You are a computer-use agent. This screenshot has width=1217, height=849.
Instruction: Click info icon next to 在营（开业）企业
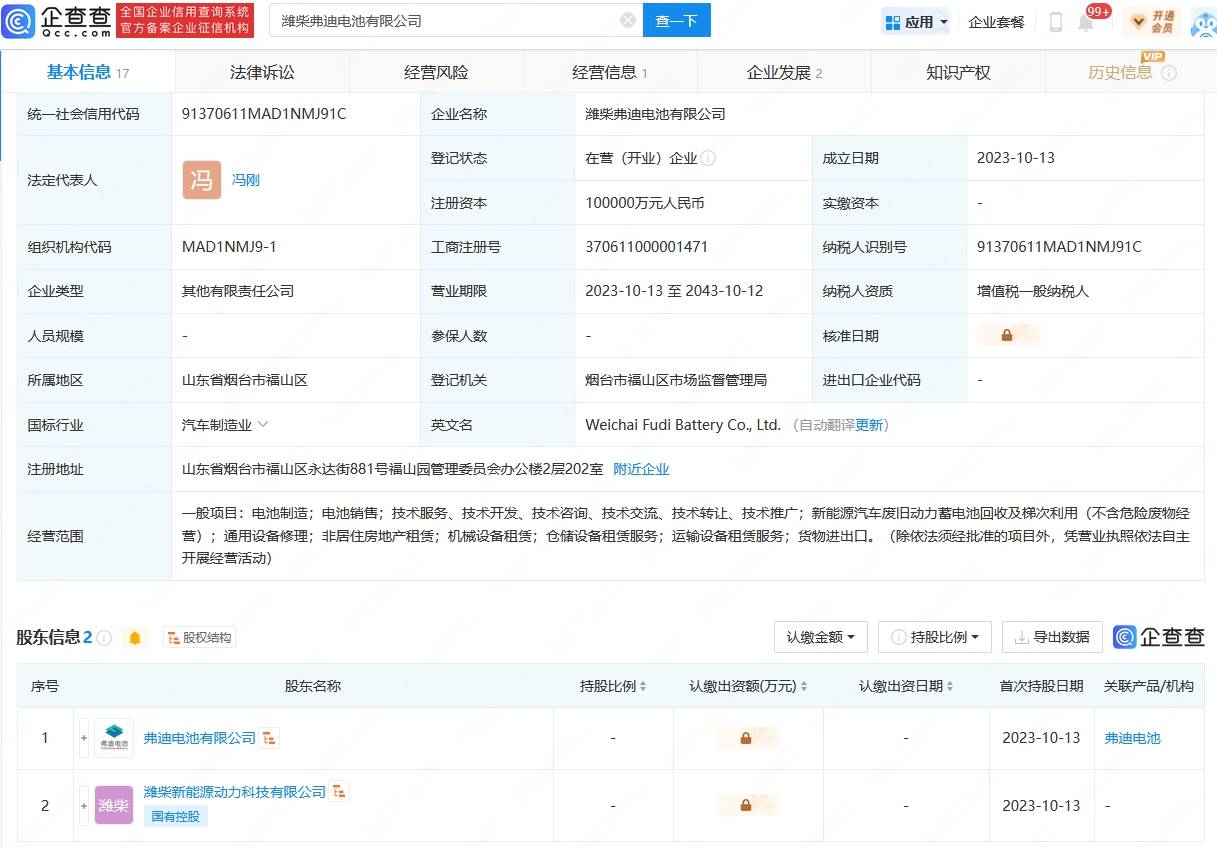pos(708,158)
